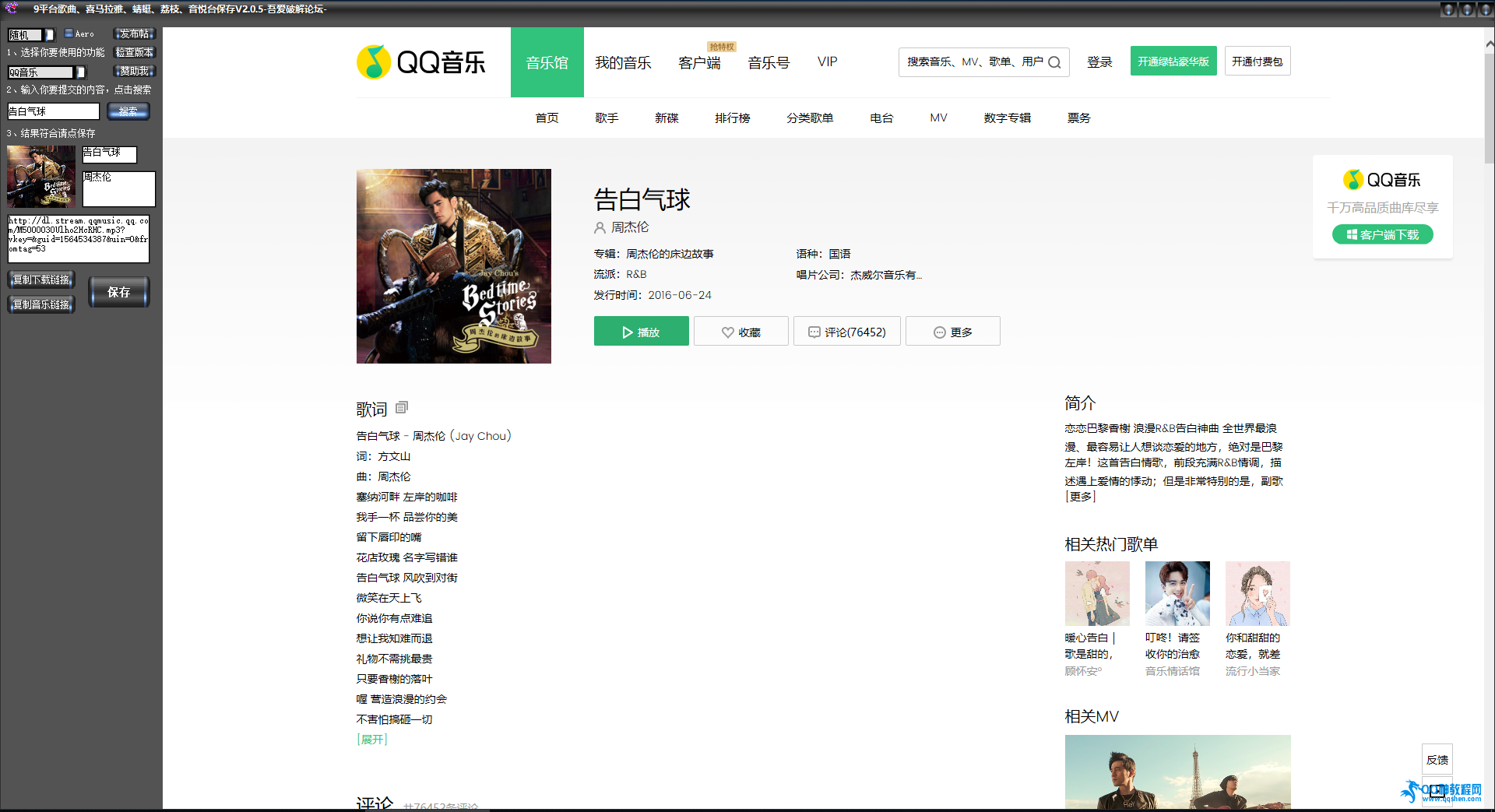Click the green 播放 play button

pyautogui.click(x=642, y=332)
